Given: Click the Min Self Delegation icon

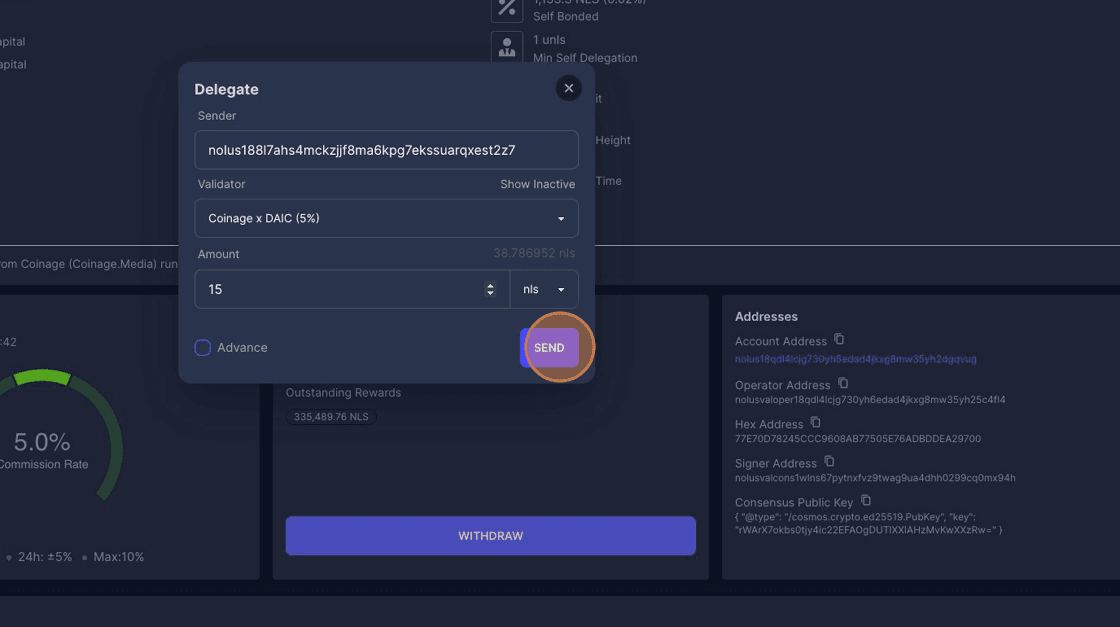Looking at the screenshot, I should [x=507, y=48].
